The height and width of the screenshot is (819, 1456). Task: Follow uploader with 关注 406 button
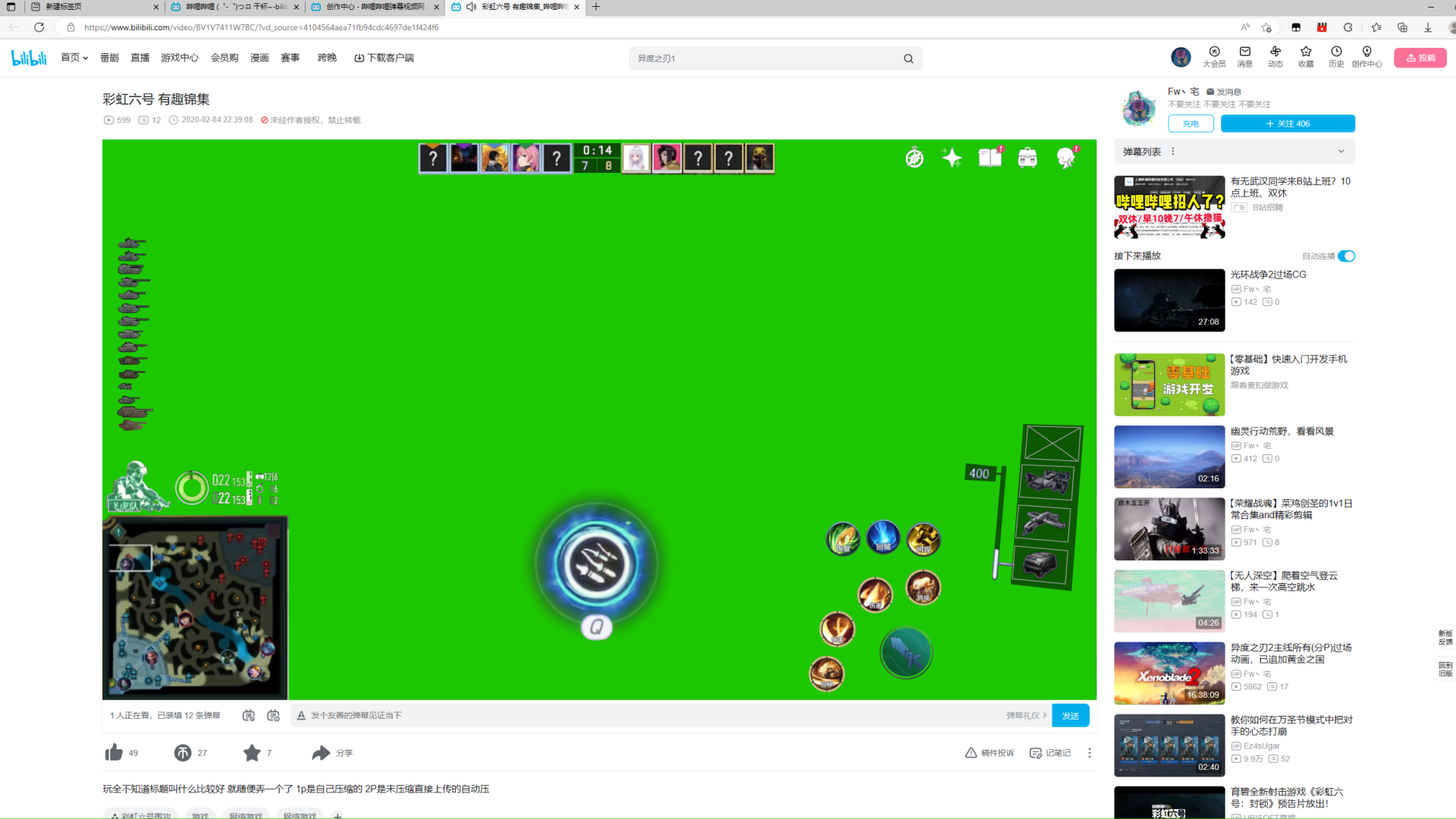[1288, 124]
